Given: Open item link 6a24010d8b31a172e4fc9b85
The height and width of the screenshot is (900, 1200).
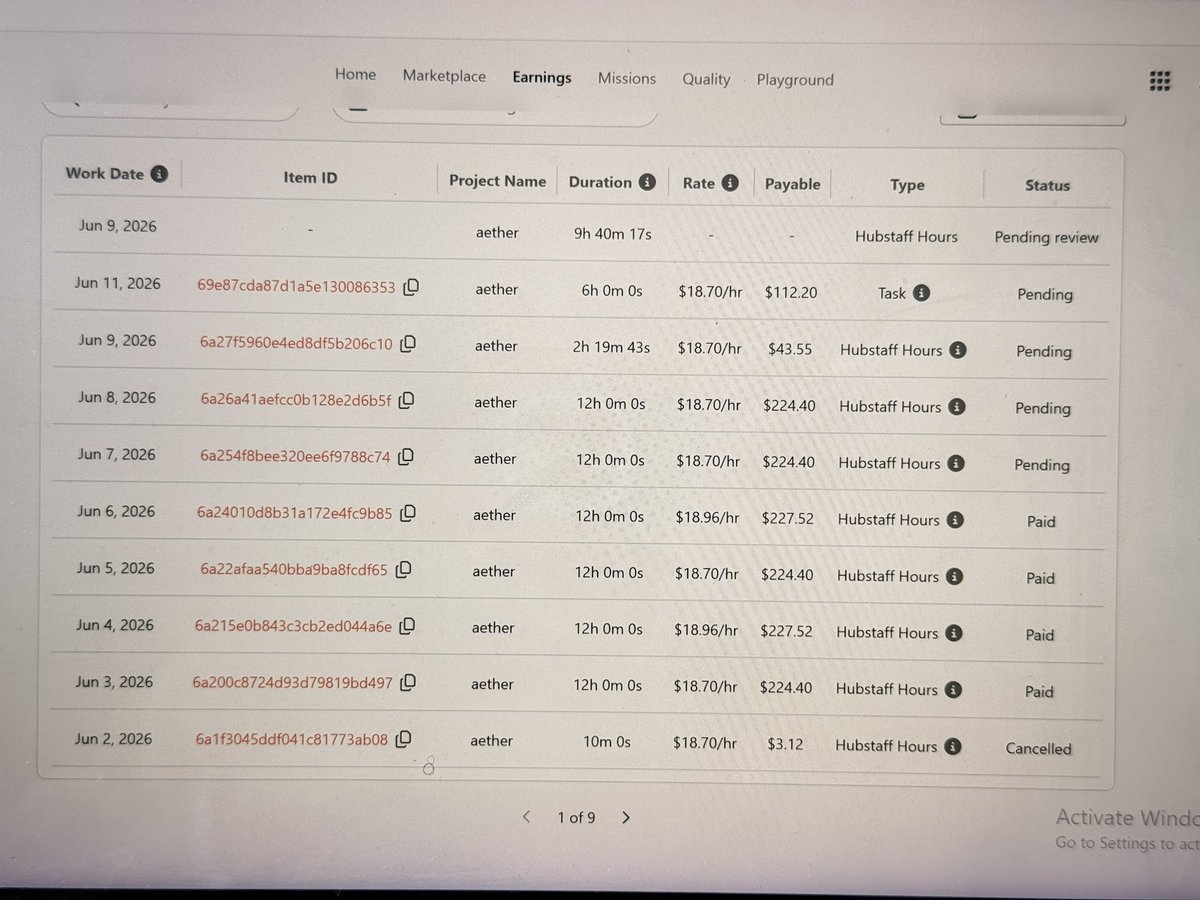Looking at the screenshot, I should 295,514.
